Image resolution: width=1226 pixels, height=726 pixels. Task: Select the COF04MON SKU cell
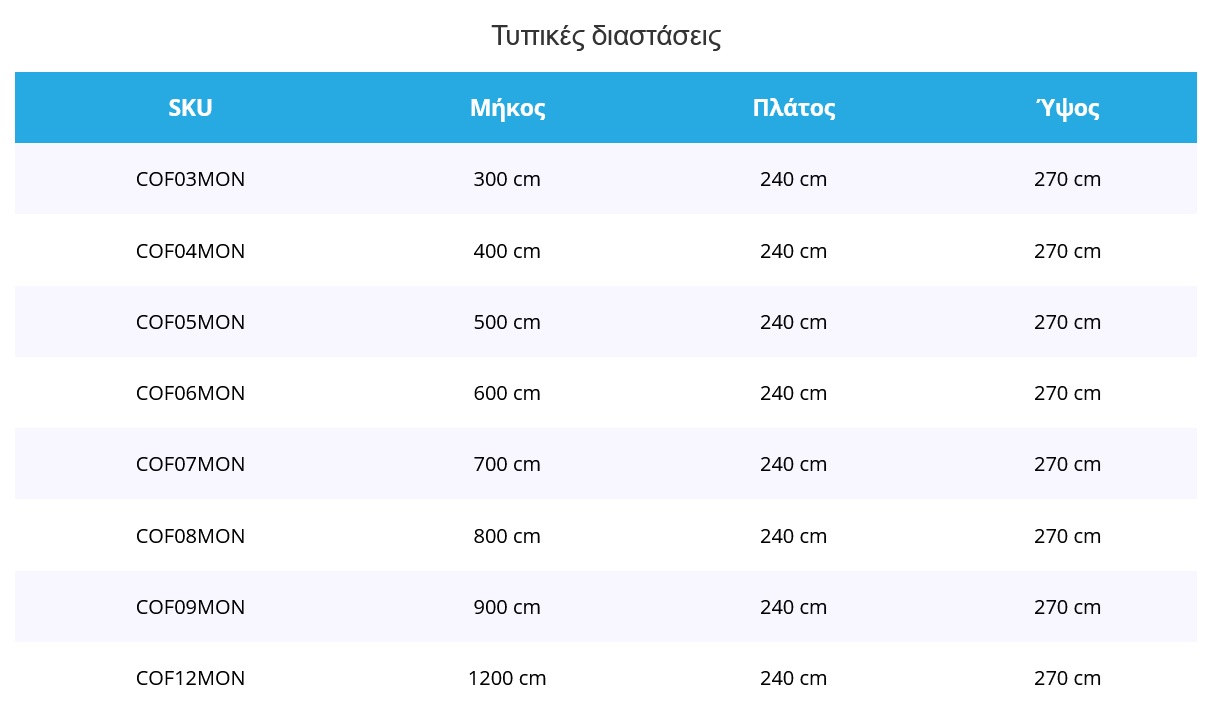[190, 251]
